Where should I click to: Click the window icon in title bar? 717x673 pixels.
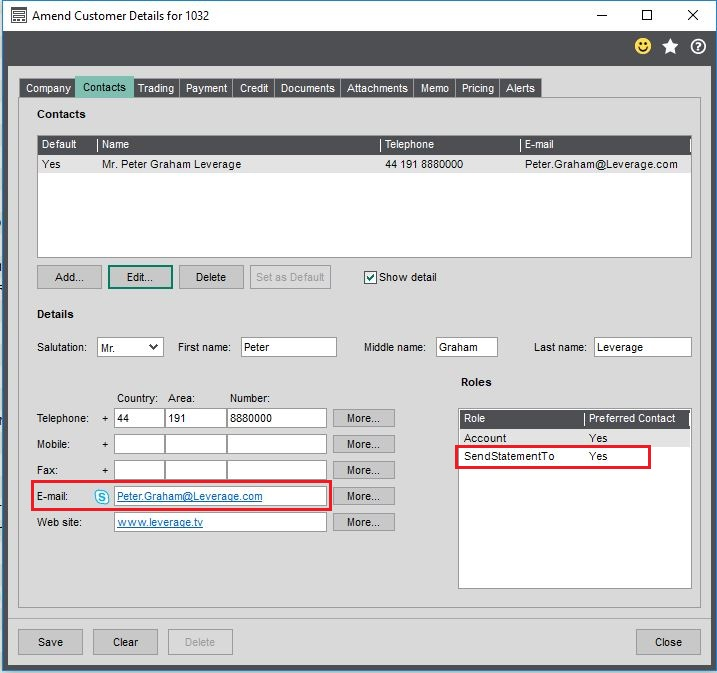[x=18, y=16]
